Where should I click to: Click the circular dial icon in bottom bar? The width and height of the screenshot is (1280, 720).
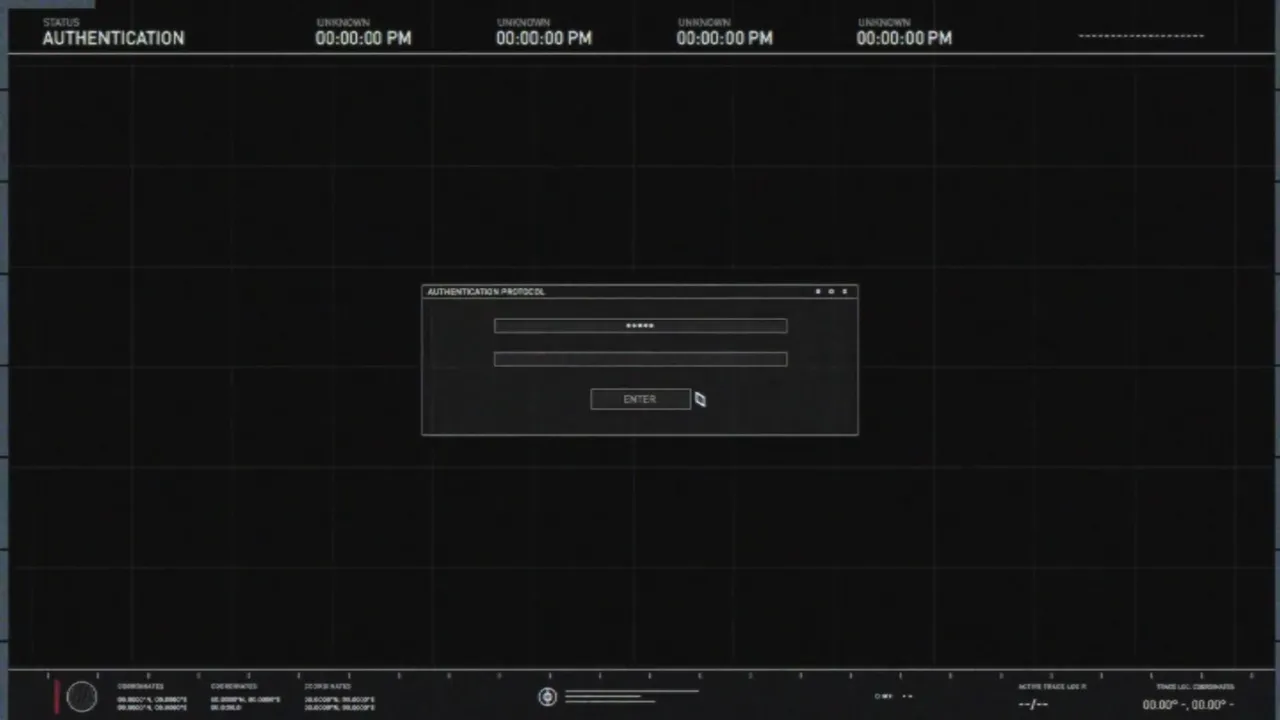click(x=82, y=697)
